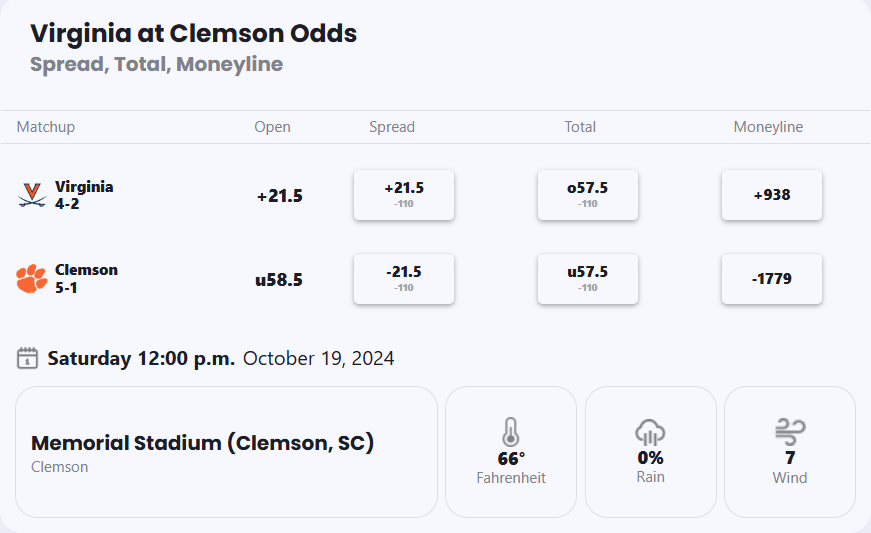Click the Spread column header
871x533 pixels.
point(392,127)
